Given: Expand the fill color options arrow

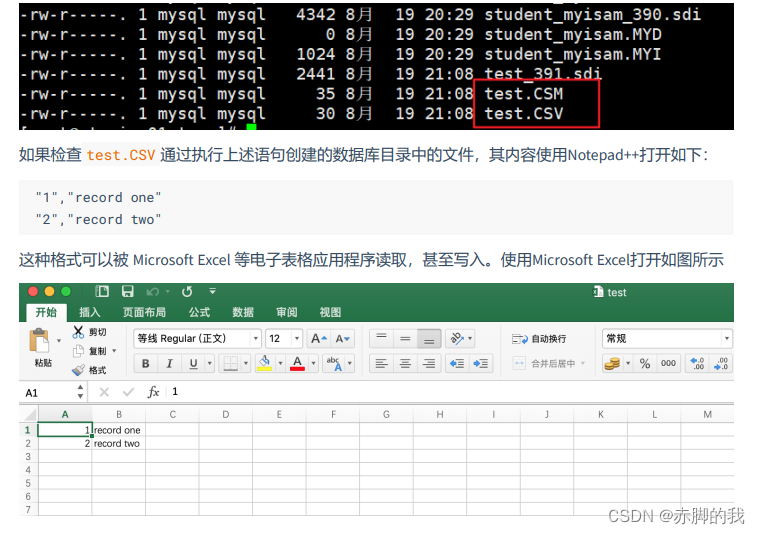Looking at the screenshot, I should pyautogui.click(x=280, y=363).
